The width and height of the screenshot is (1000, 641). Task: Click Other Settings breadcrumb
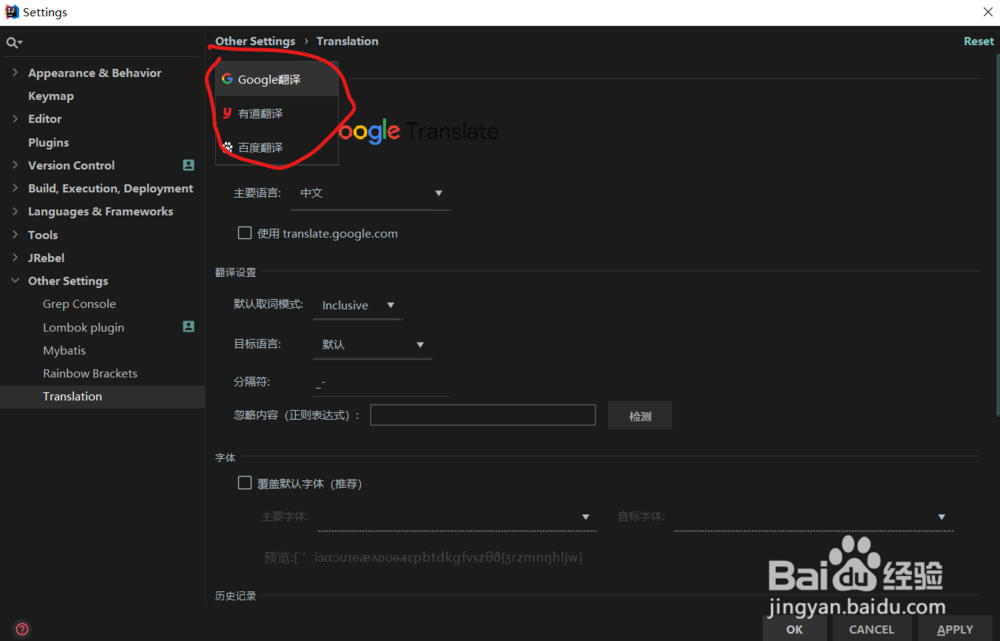(255, 41)
